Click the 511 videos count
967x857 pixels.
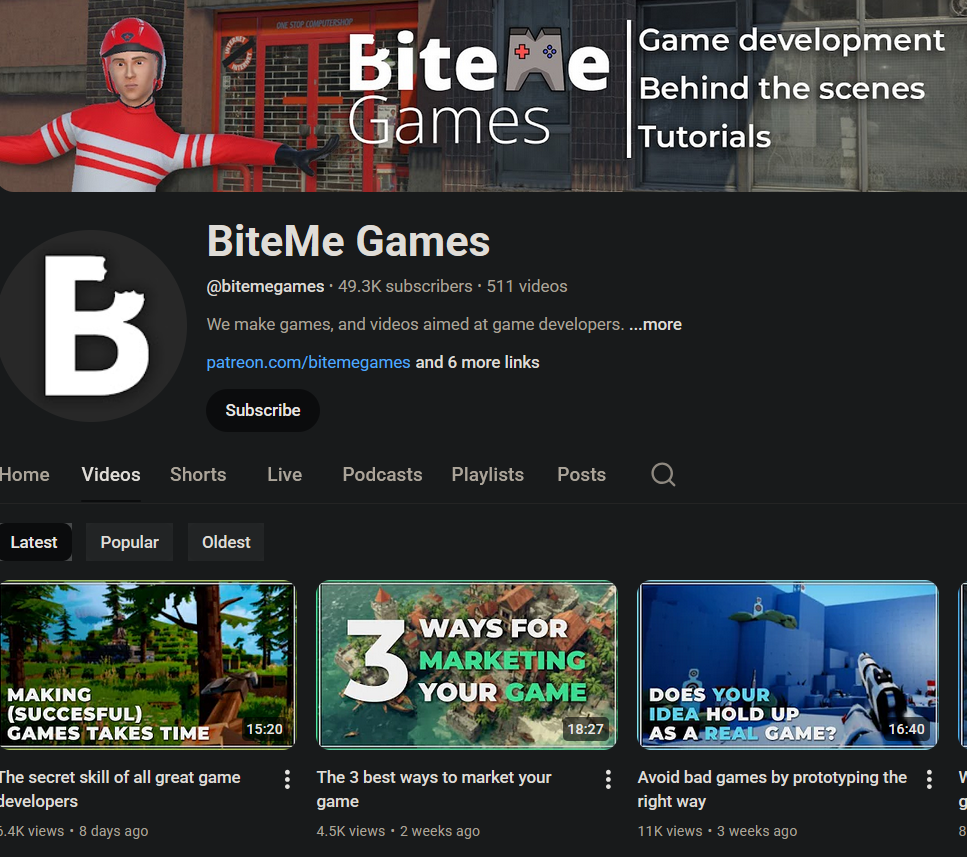(x=527, y=286)
